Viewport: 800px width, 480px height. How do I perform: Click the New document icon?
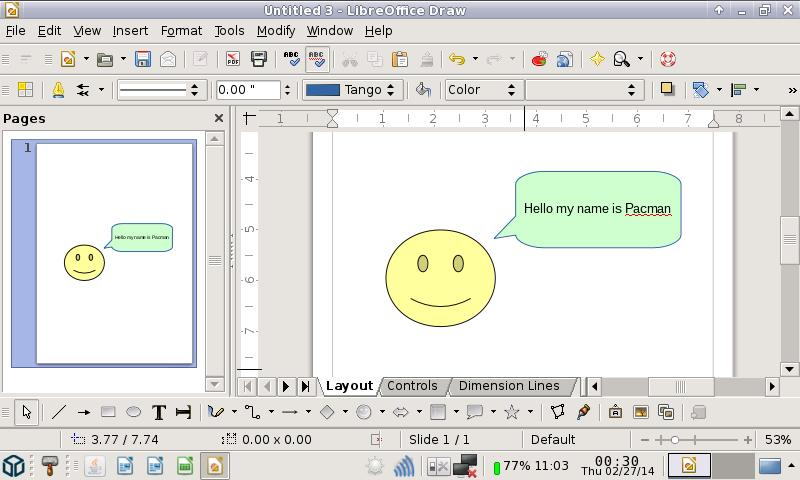[x=68, y=59]
